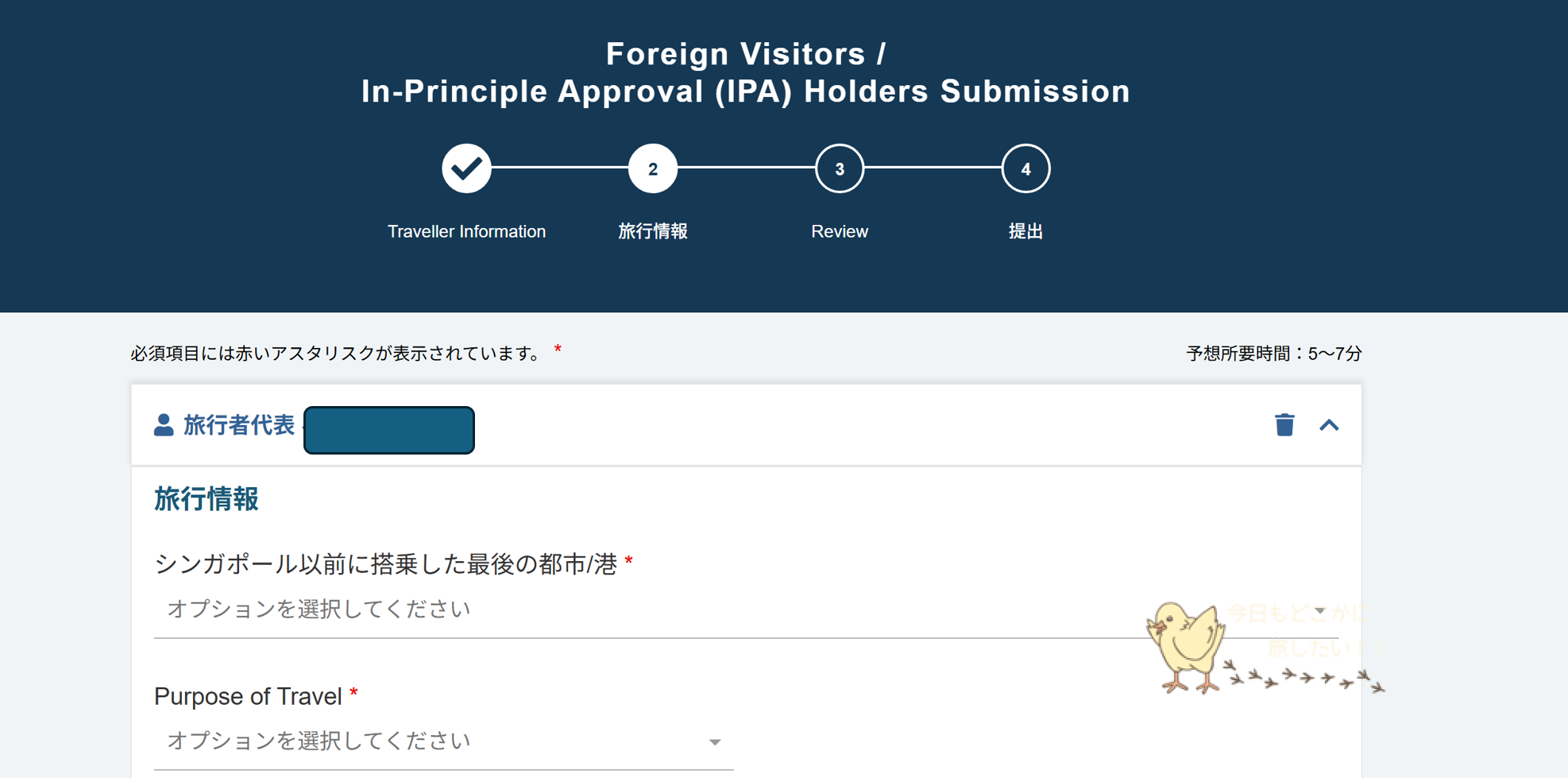Click the person icon beside 旅行者代表

pyautogui.click(x=164, y=425)
